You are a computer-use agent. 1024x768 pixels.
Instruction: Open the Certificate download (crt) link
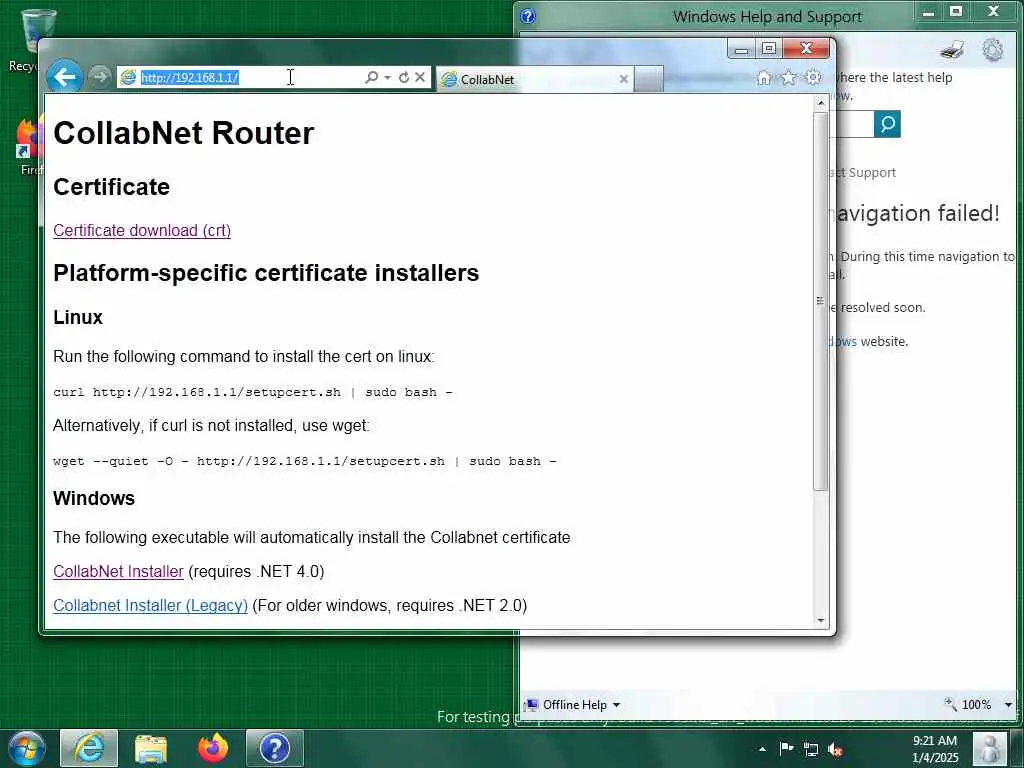coord(142,231)
